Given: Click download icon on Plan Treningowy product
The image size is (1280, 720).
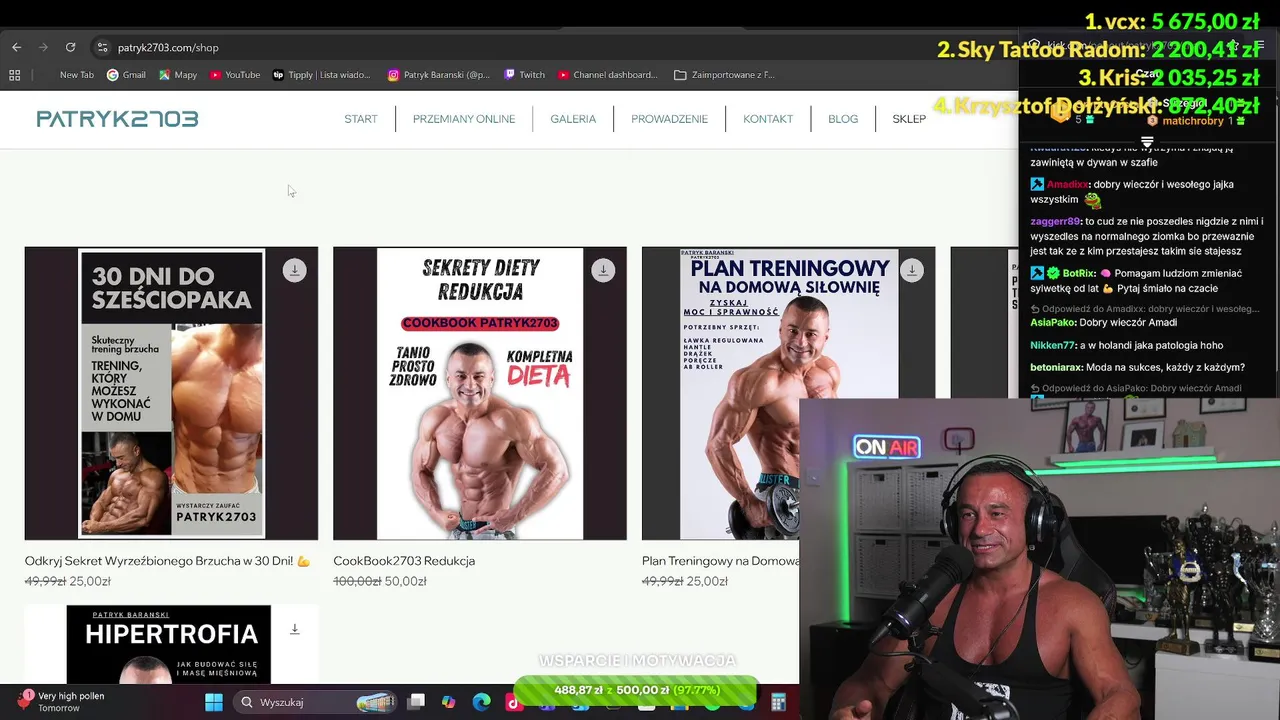Looking at the screenshot, I should click(x=912, y=270).
